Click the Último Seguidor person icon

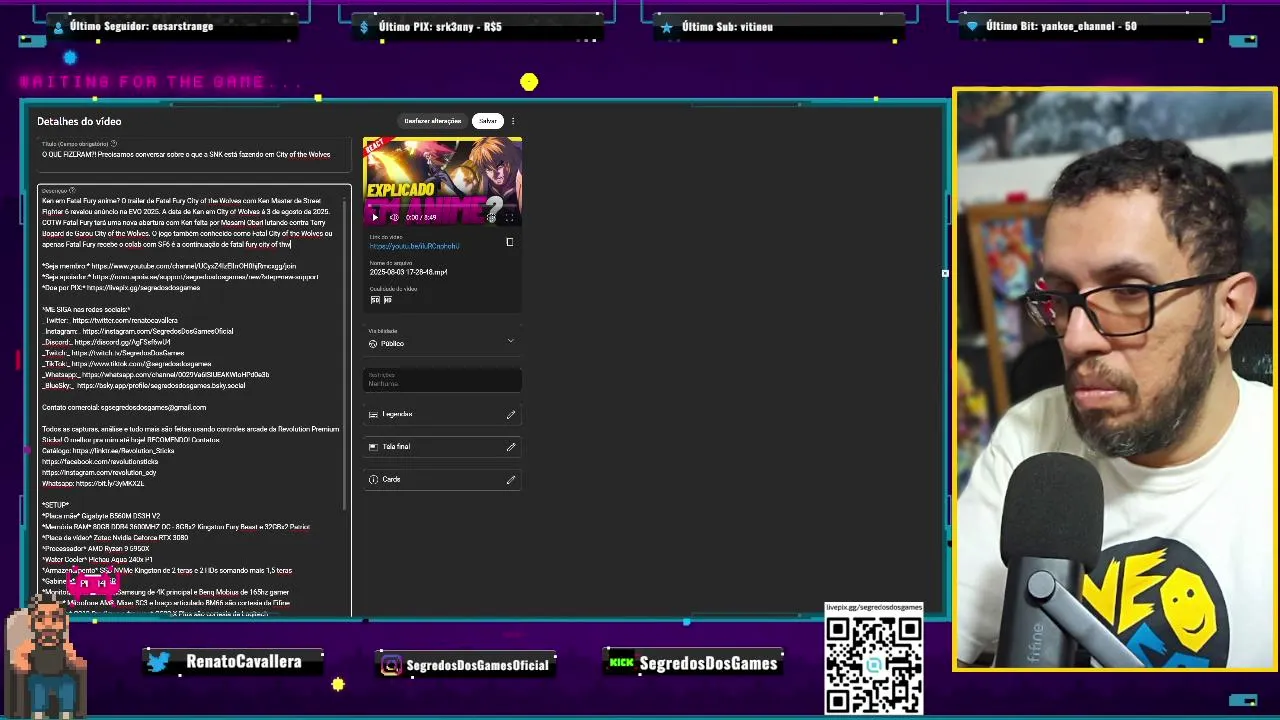coord(58,27)
